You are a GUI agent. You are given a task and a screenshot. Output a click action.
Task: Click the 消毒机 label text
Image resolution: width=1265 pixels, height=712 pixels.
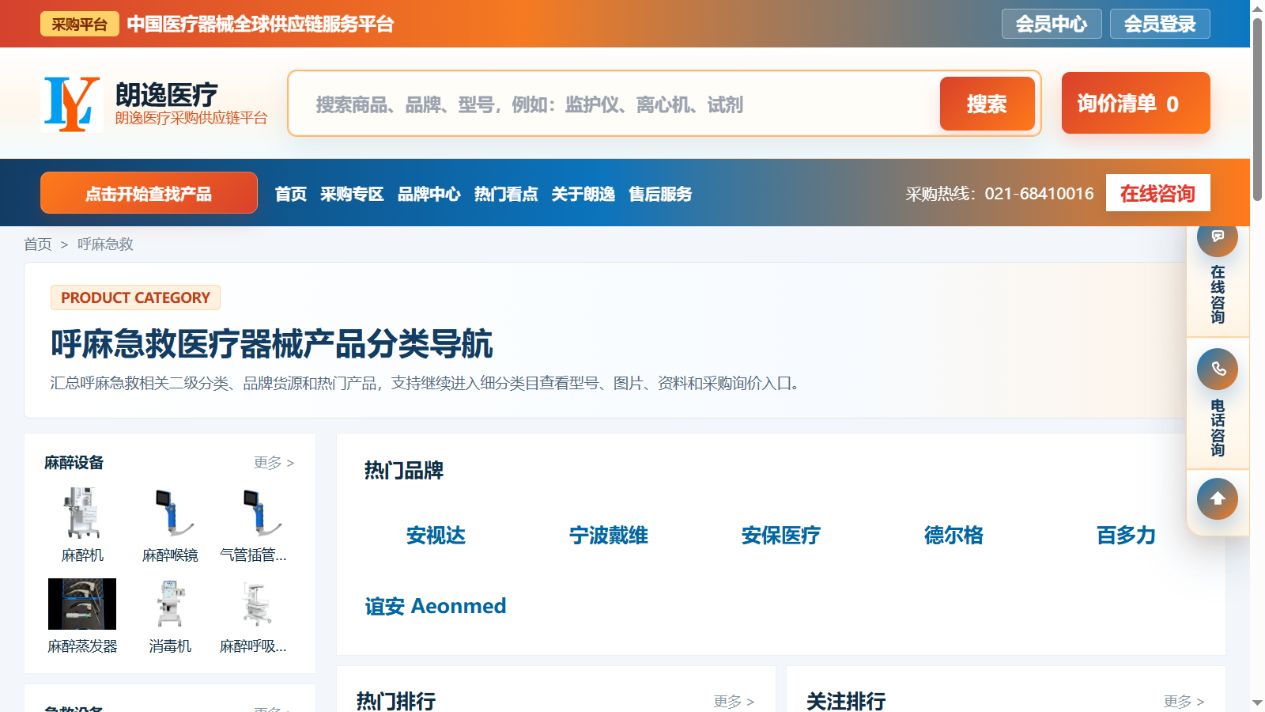(x=170, y=646)
